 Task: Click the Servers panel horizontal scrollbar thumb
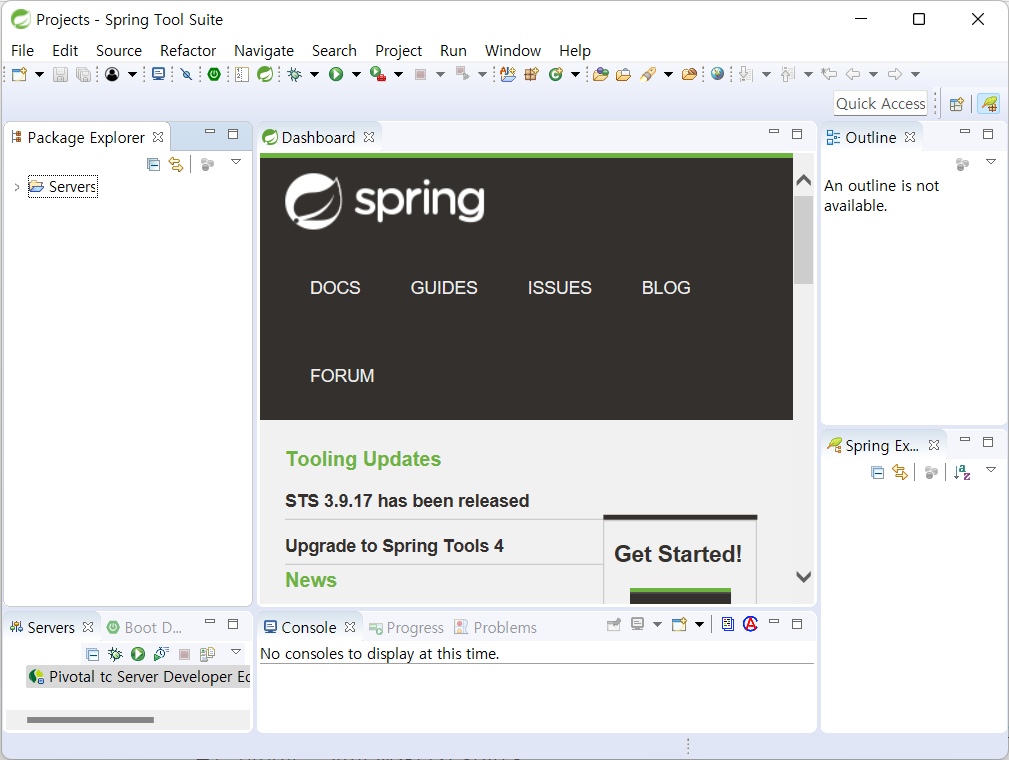point(90,720)
